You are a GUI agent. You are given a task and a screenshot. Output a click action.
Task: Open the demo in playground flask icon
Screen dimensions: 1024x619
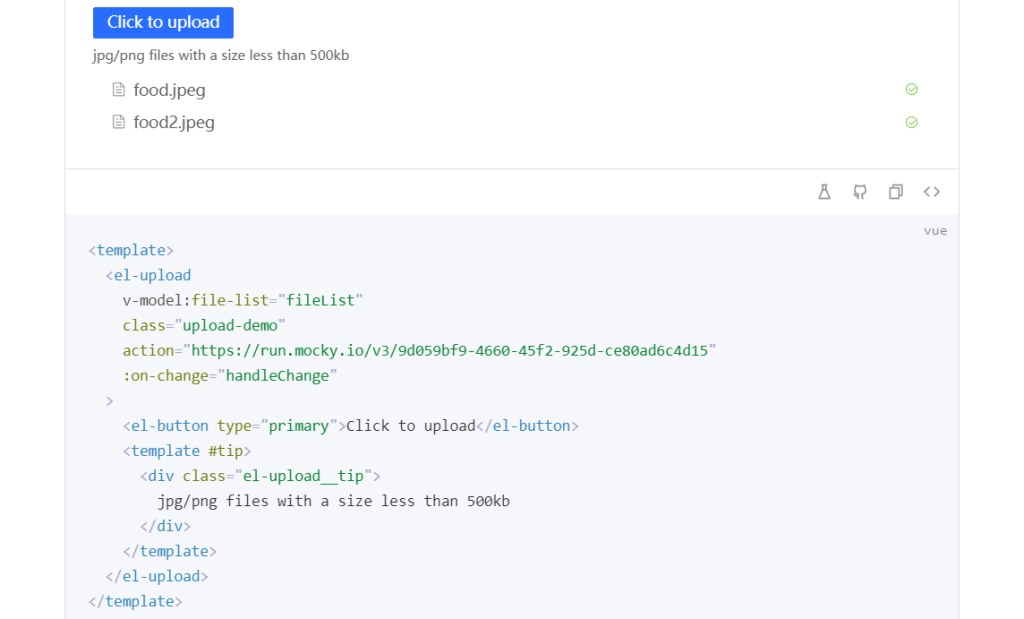point(824,192)
